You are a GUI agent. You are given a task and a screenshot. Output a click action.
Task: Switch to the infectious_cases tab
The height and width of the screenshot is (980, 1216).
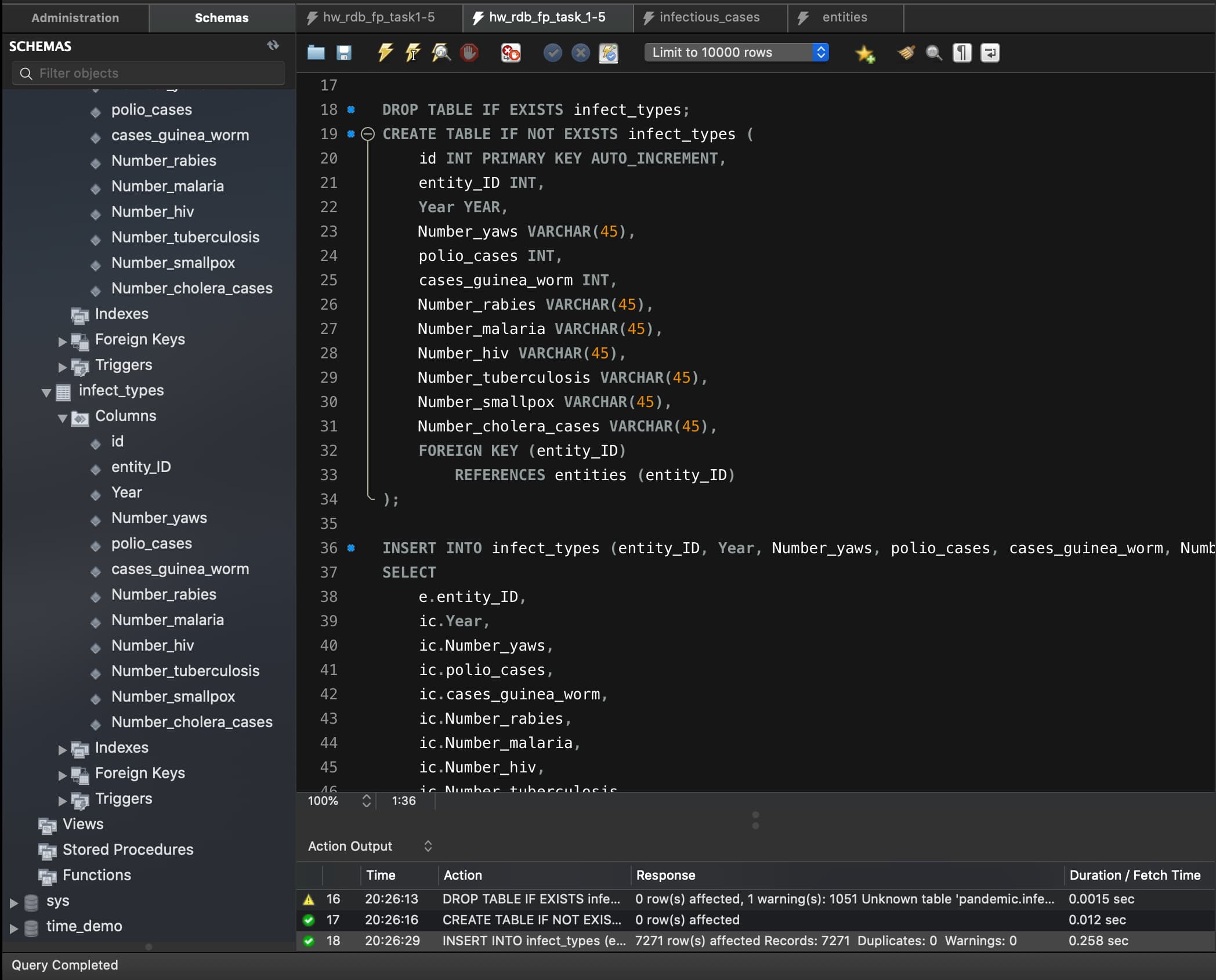coord(708,17)
